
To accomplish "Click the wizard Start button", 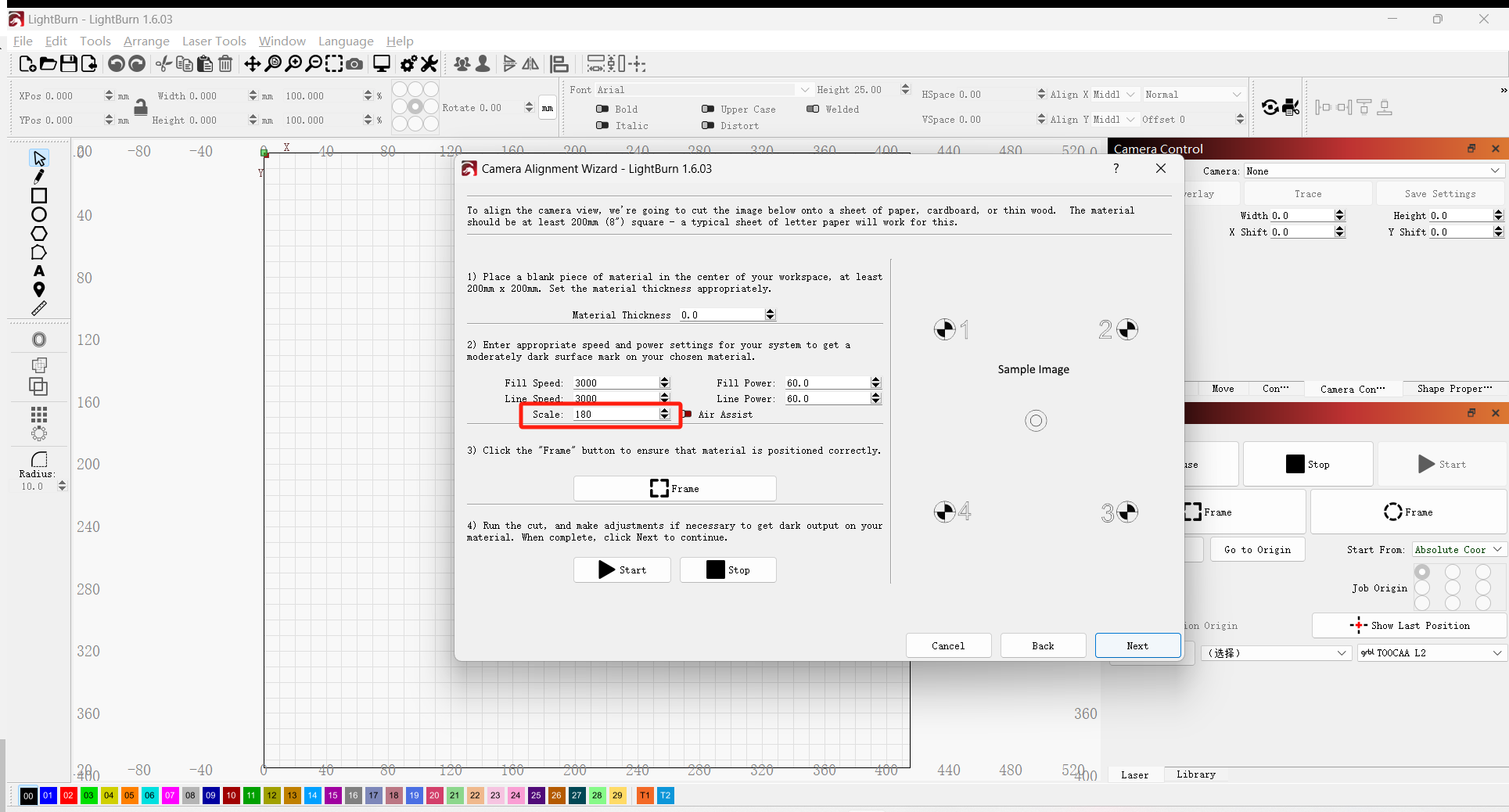I will (x=622, y=570).
